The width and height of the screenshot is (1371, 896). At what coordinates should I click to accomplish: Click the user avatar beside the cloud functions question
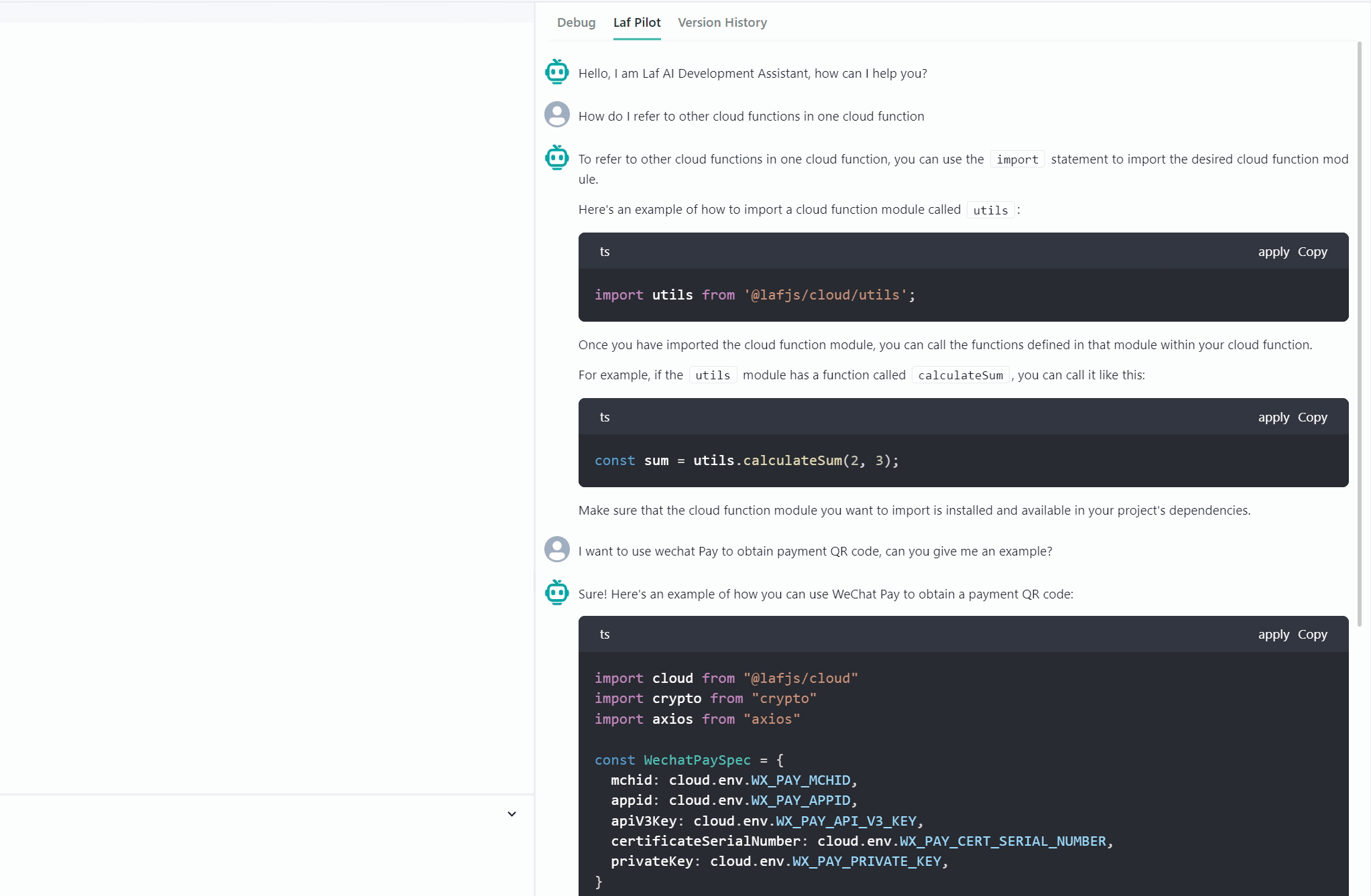pyautogui.click(x=556, y=115)
